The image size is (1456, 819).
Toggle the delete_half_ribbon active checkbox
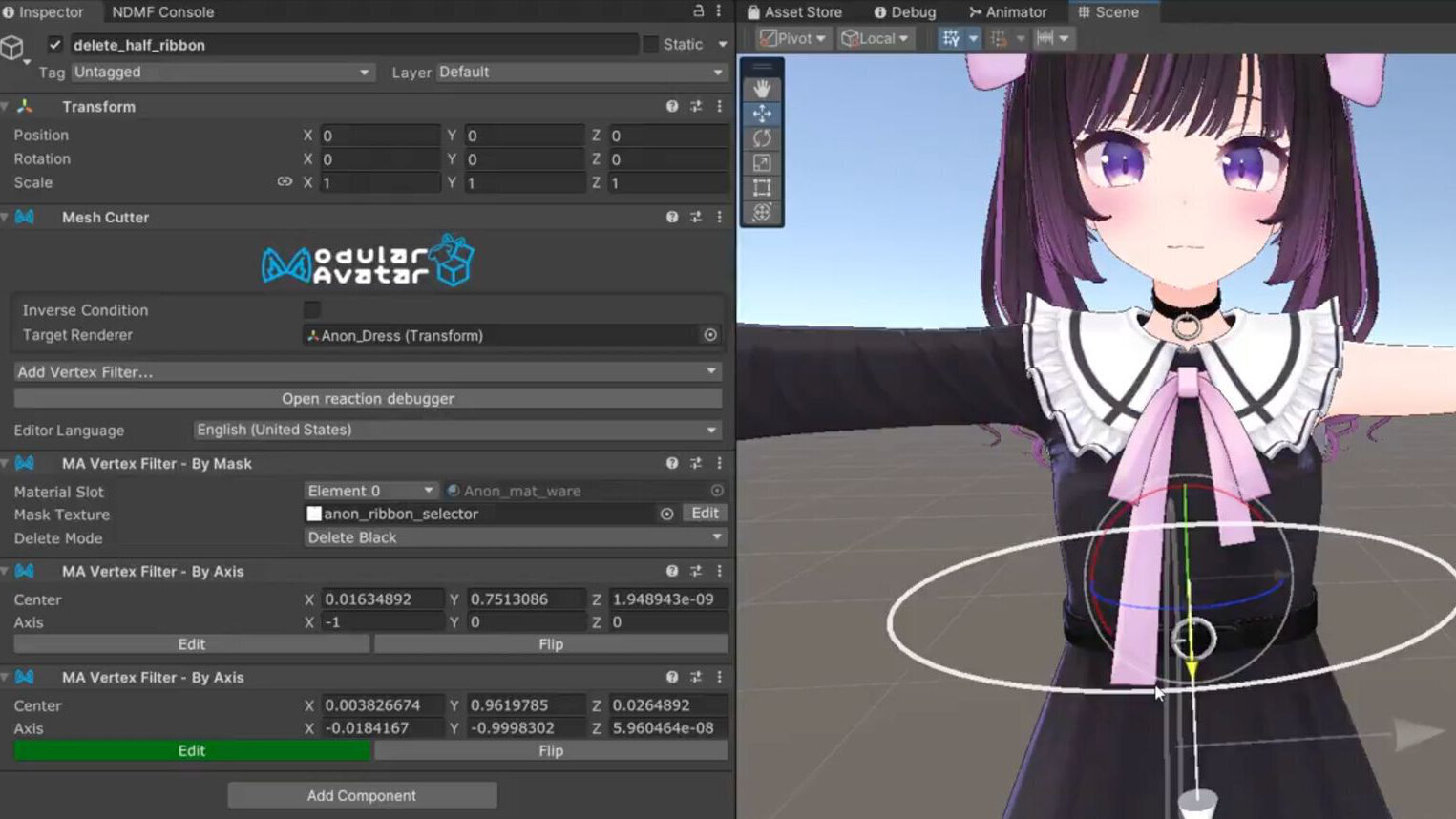pyautogui.click(x=55, y=45)
